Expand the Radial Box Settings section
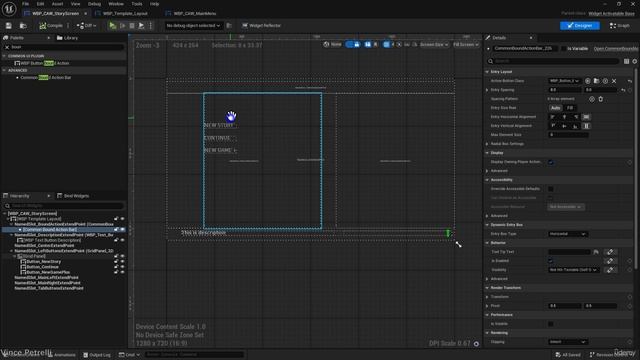Screen dimensions: 640x360 (x=487, y=144)
